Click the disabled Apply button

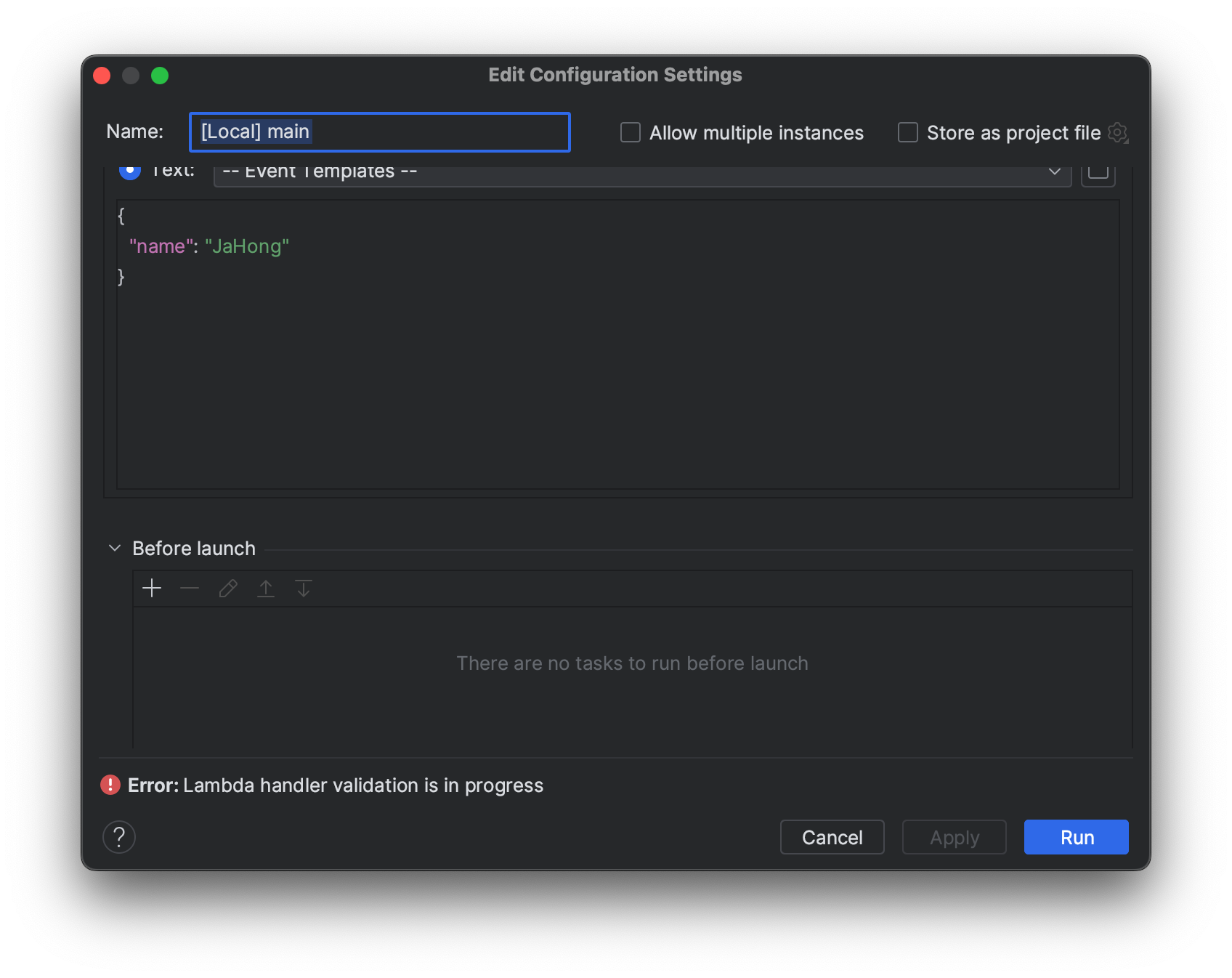pos(955,837)
